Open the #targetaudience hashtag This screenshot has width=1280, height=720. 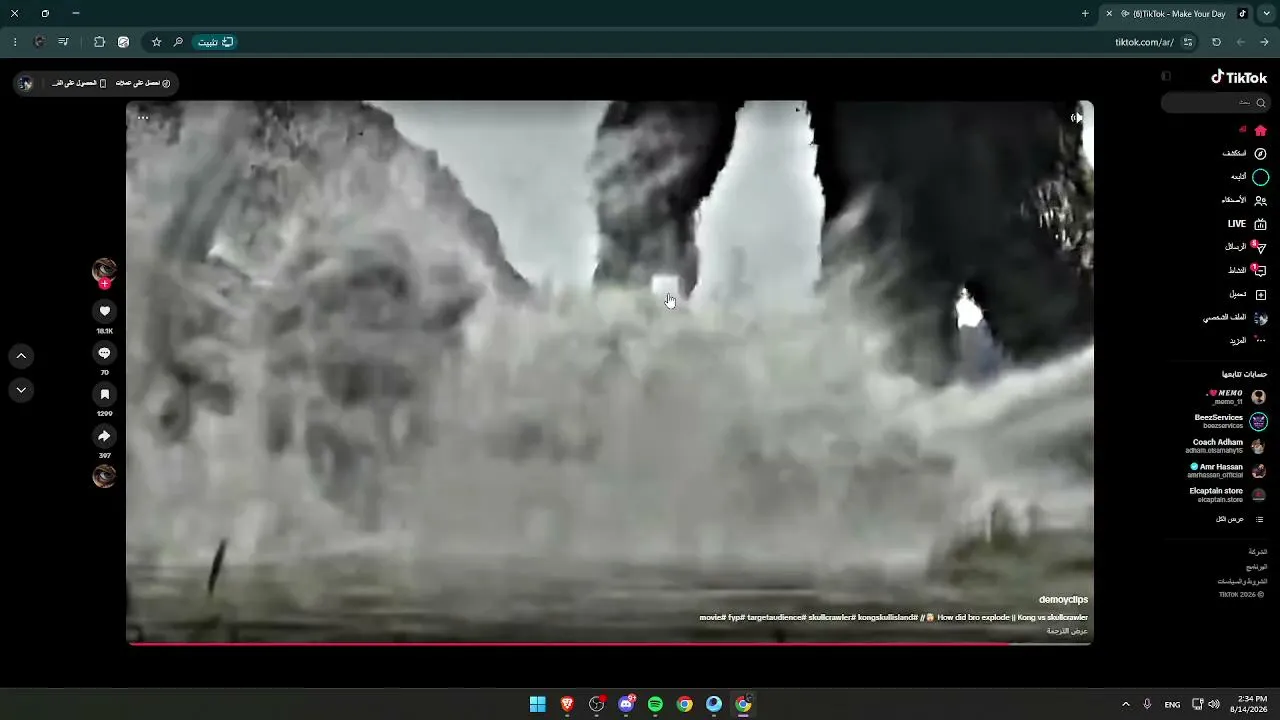pyautogui.click(x=776, y=618)
